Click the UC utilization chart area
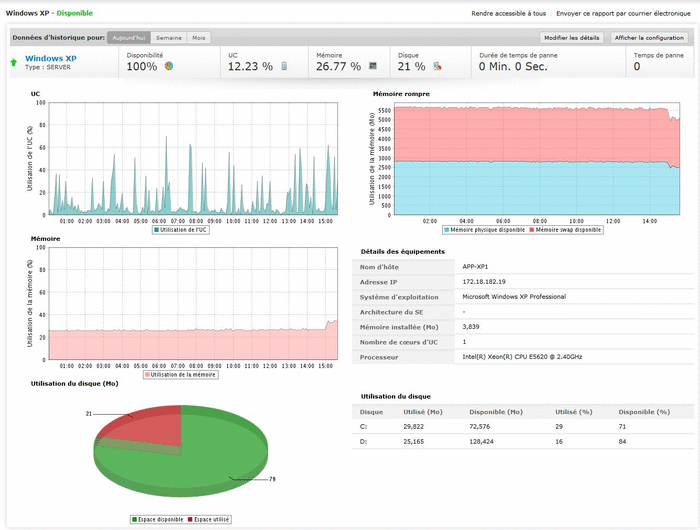The image size is (700, 530). click(193, 159)
